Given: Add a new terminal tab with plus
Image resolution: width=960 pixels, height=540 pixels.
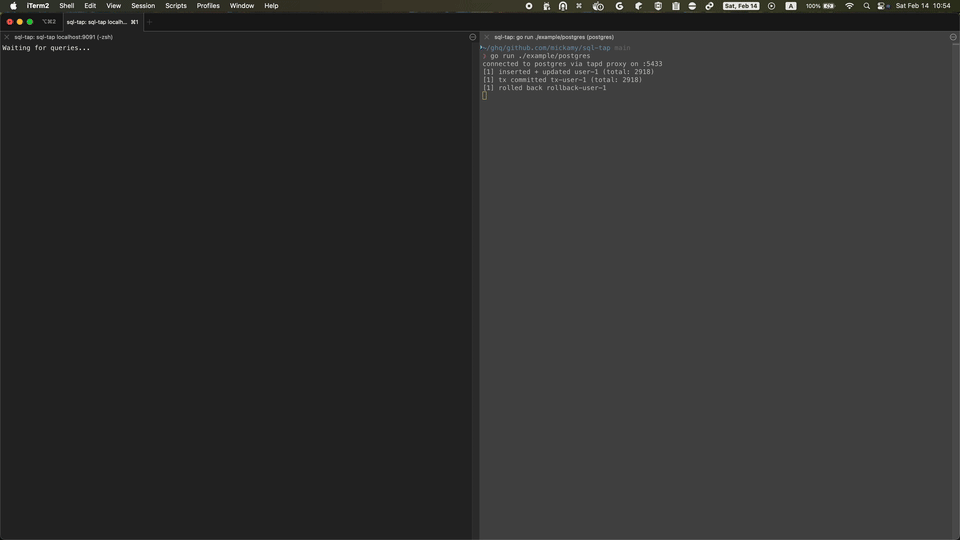Looking at the screenshot, I should [149, 22].
